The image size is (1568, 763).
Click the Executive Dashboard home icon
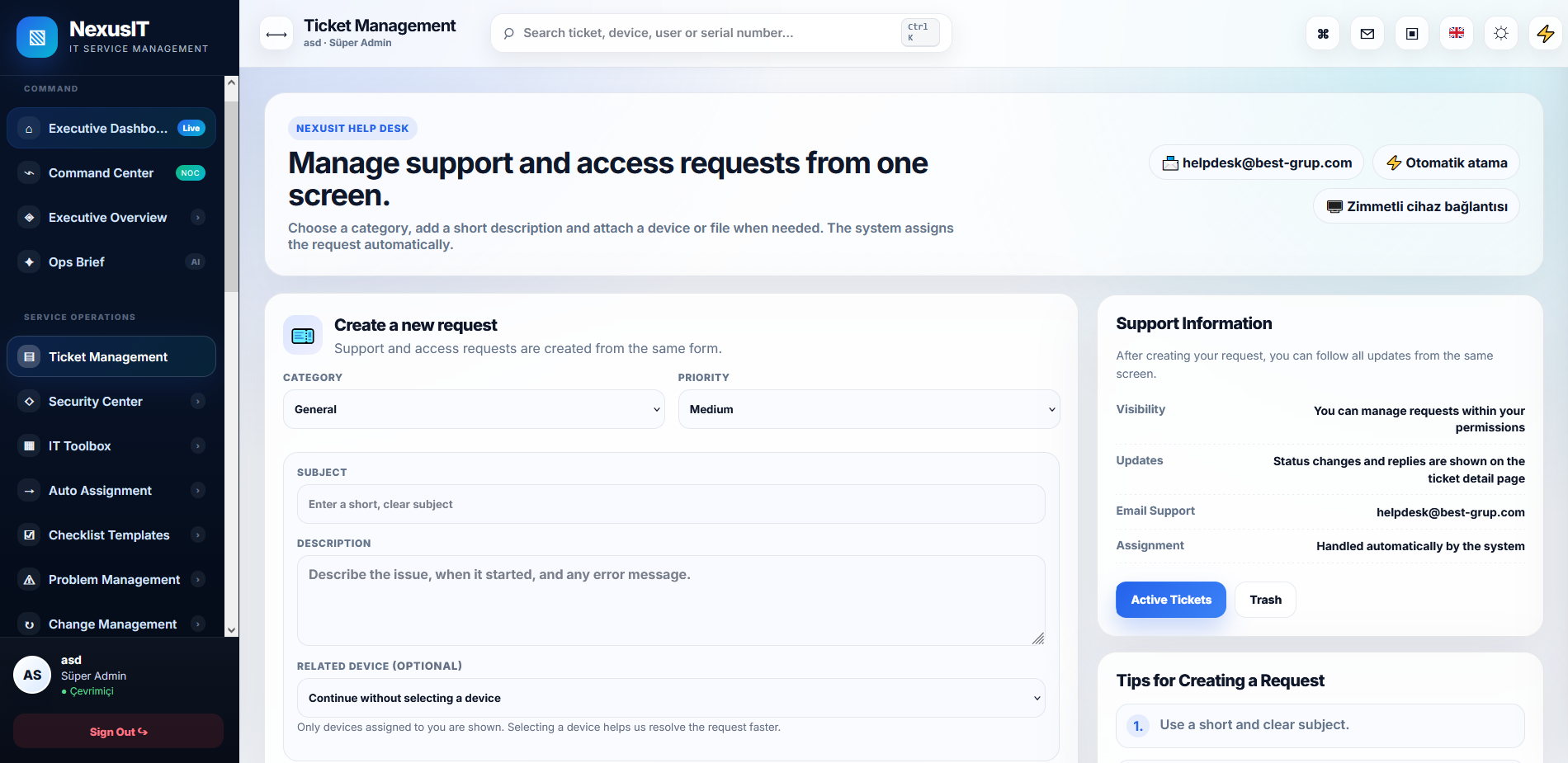point(30,129)
